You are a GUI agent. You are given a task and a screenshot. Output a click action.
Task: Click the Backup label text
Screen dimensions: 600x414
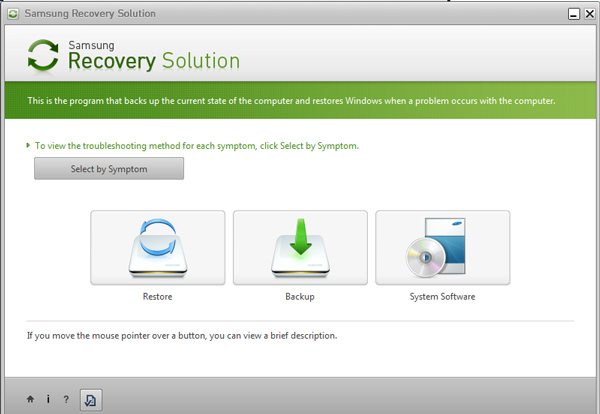pos(300,297)
